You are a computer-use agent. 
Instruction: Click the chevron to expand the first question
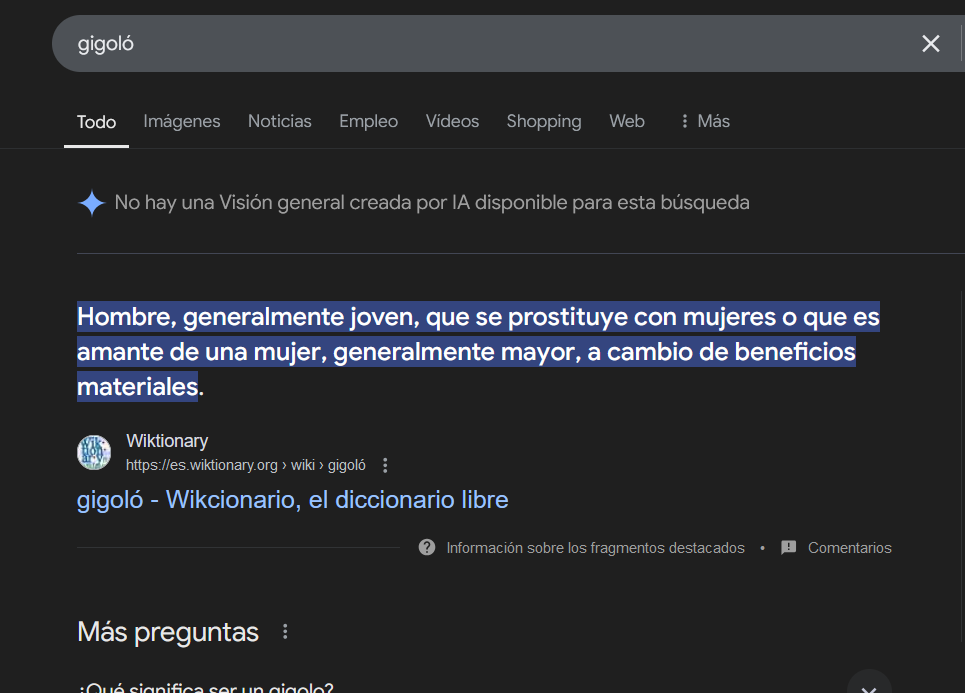pyautogui.click(x=869, y=686)
